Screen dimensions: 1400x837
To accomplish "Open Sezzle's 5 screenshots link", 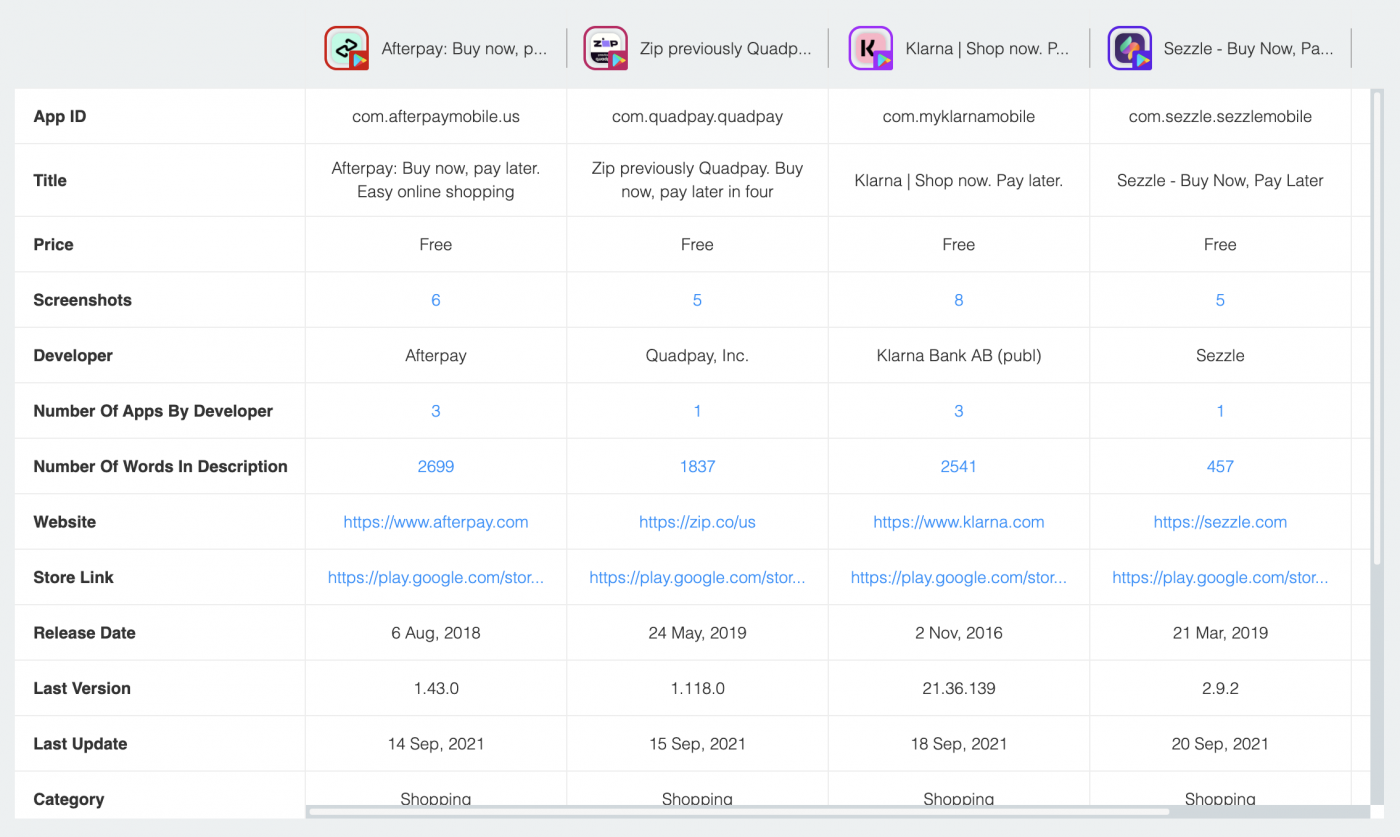I will [1220, 299].
